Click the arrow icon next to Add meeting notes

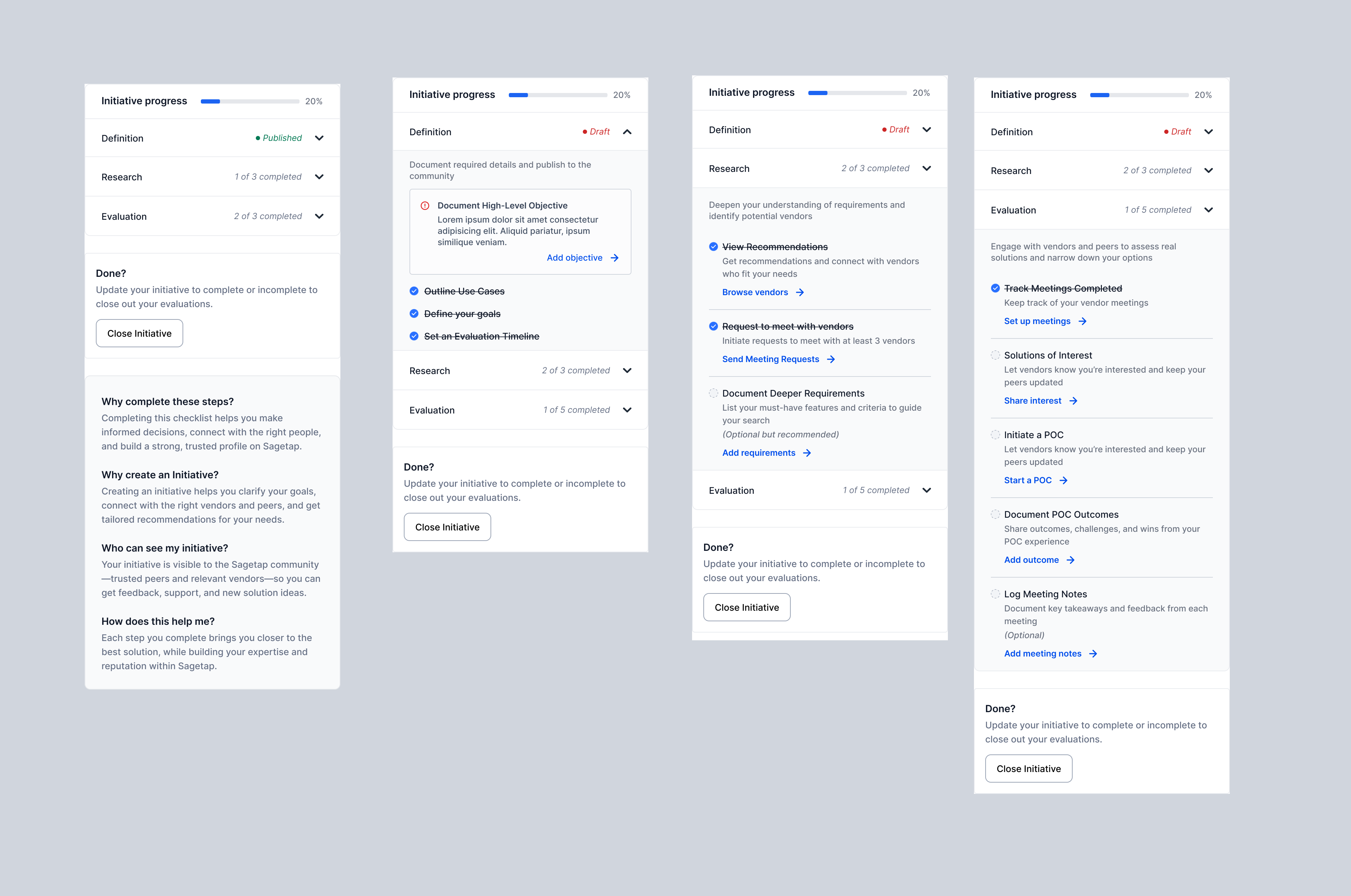point(1093,653)
